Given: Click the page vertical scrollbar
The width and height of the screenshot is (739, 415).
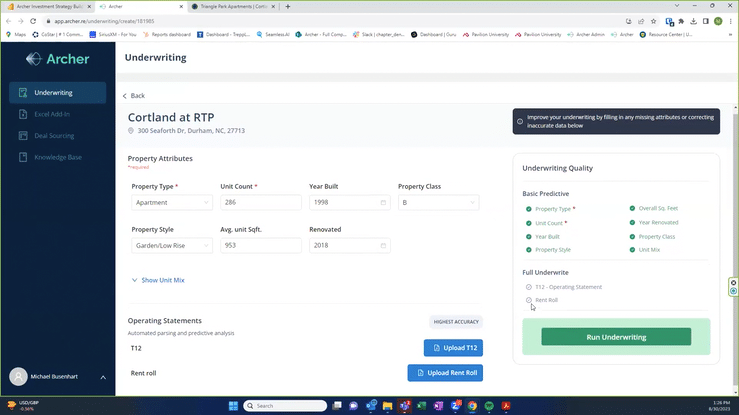Looking at the screenshot, I should pos(735,250).
